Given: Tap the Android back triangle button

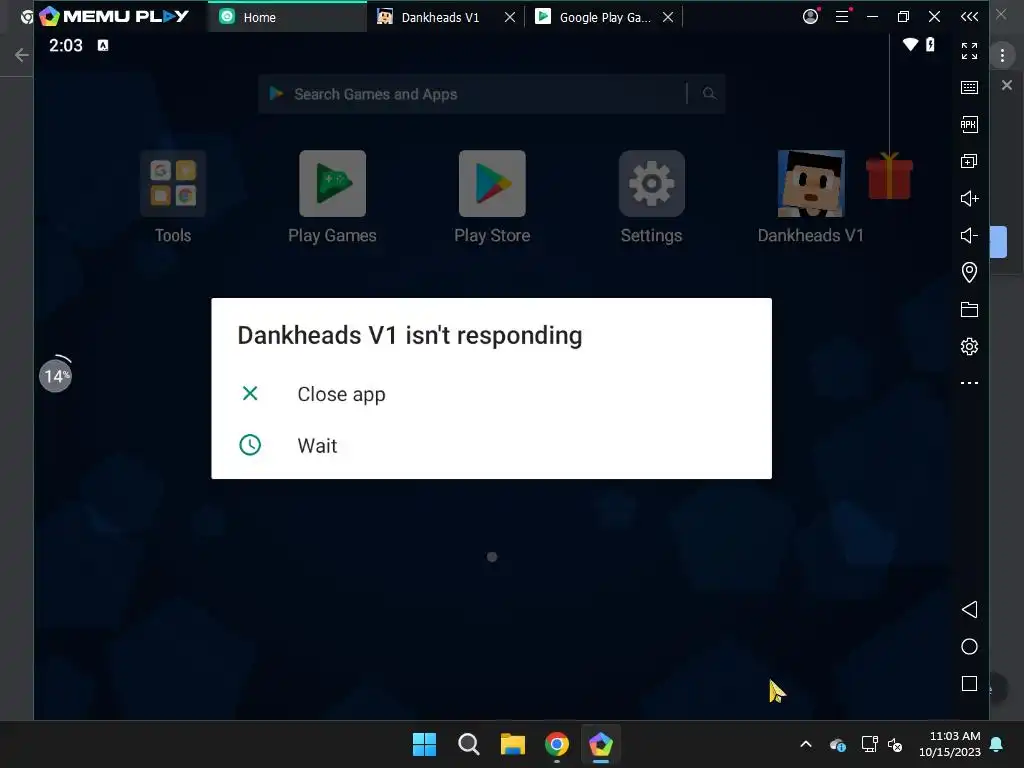Looking at the screenshot, I should [x=969, y=609].
